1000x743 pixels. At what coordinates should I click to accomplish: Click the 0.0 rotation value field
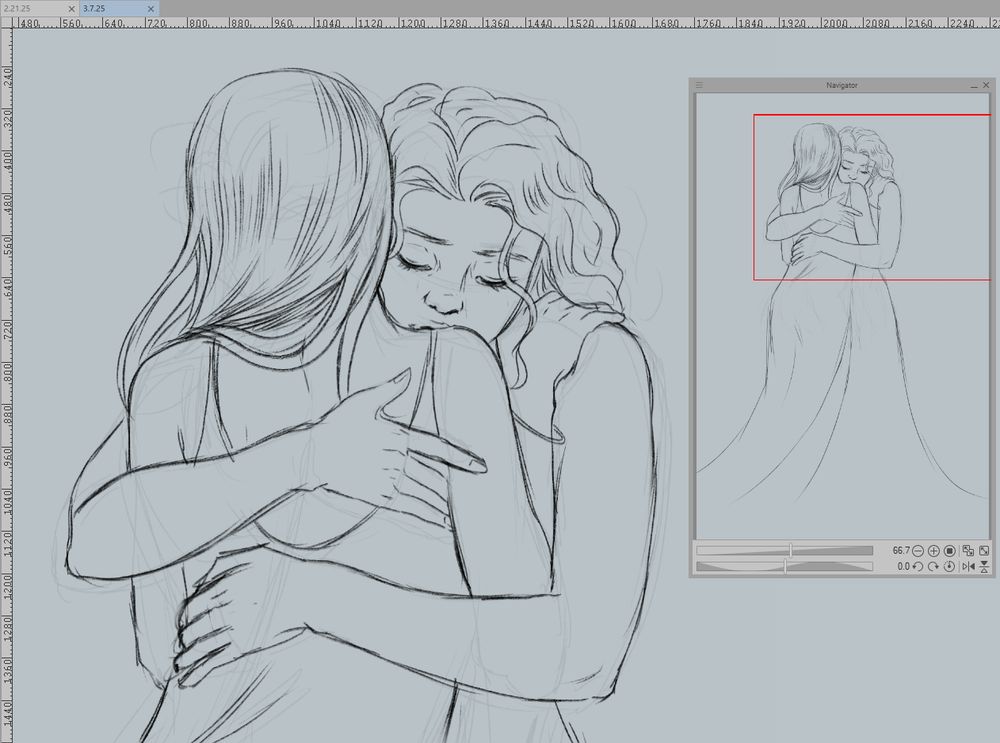[x=903, y=566]
